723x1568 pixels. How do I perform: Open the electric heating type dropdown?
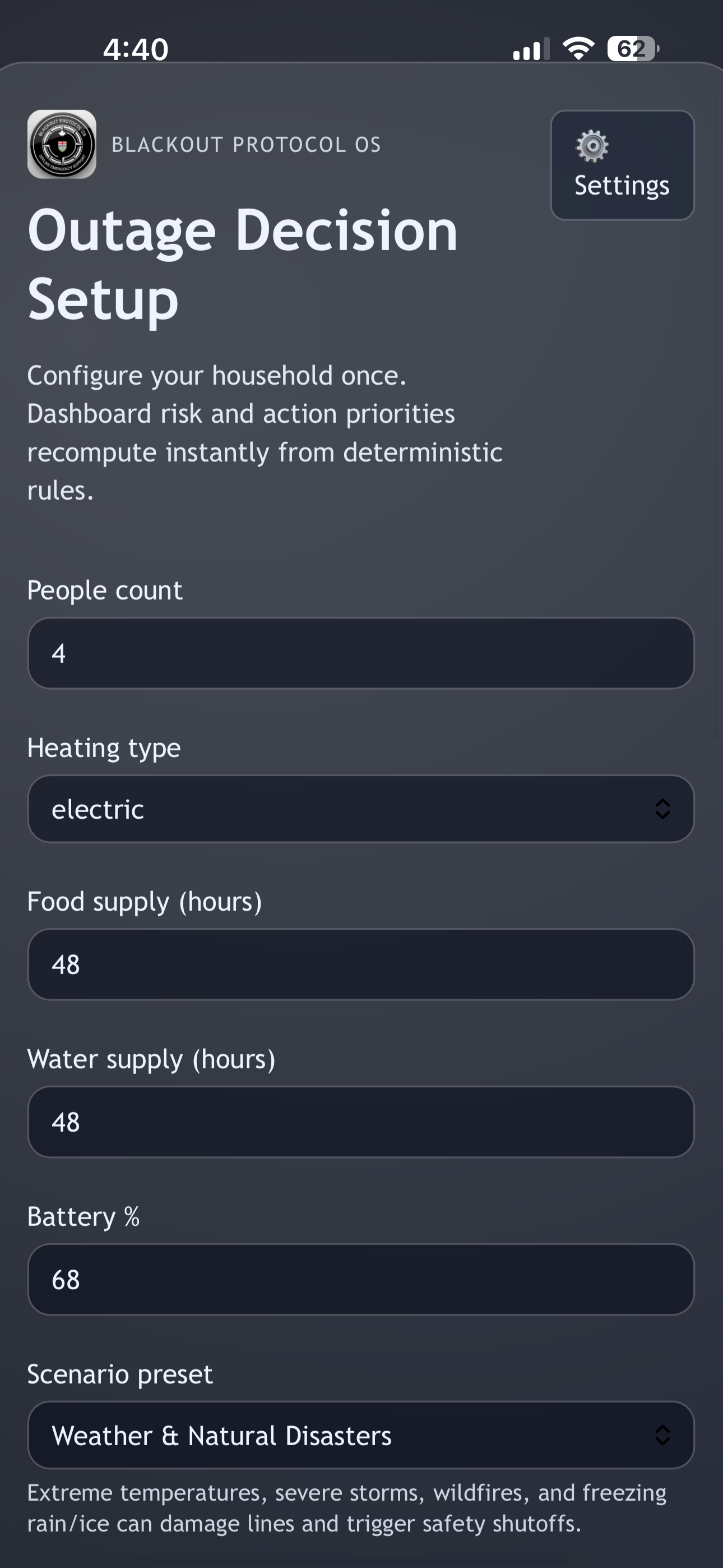coord(341,809)
